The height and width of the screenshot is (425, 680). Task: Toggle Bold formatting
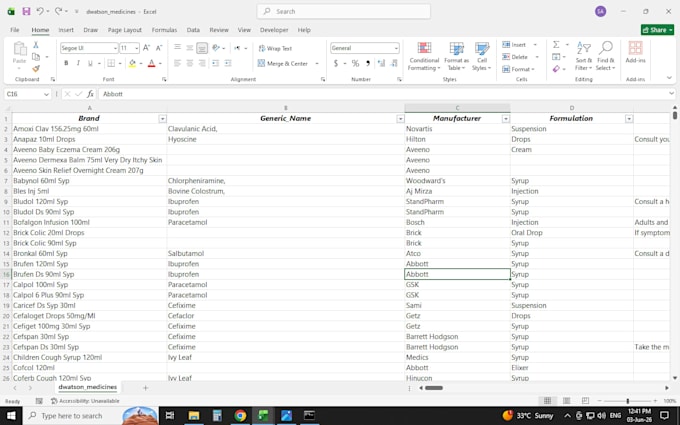(x=66, y=63)
